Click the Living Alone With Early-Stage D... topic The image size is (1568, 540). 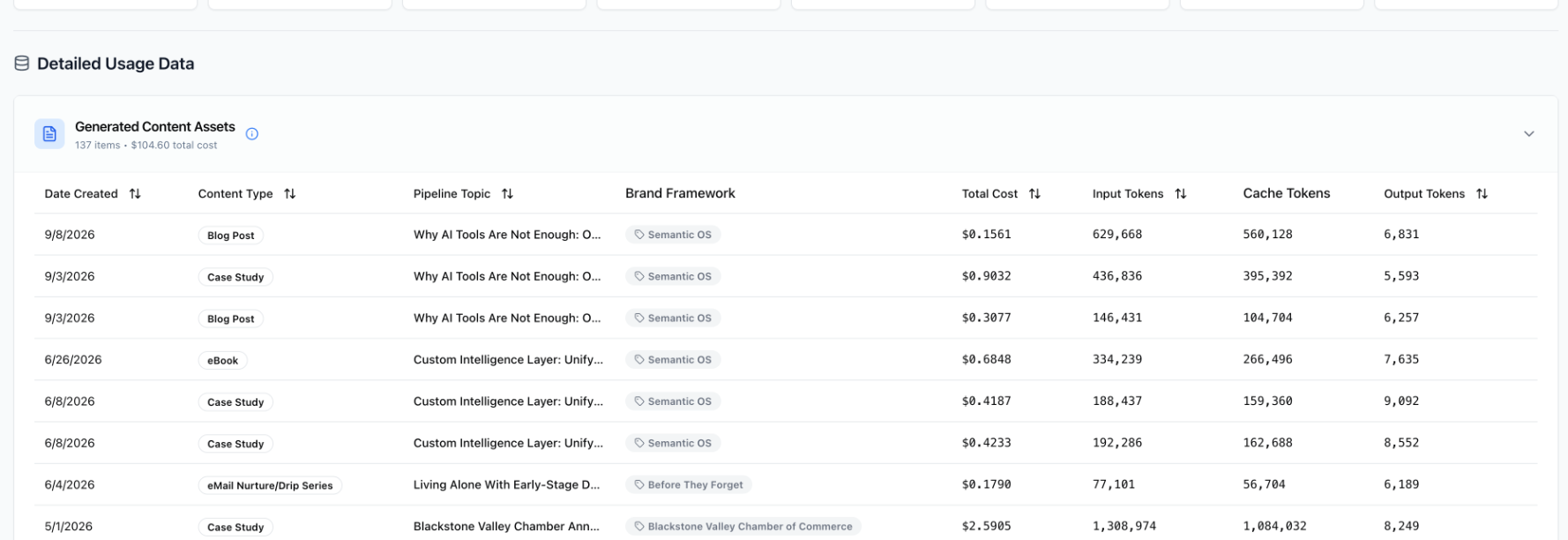click(506, 484)
